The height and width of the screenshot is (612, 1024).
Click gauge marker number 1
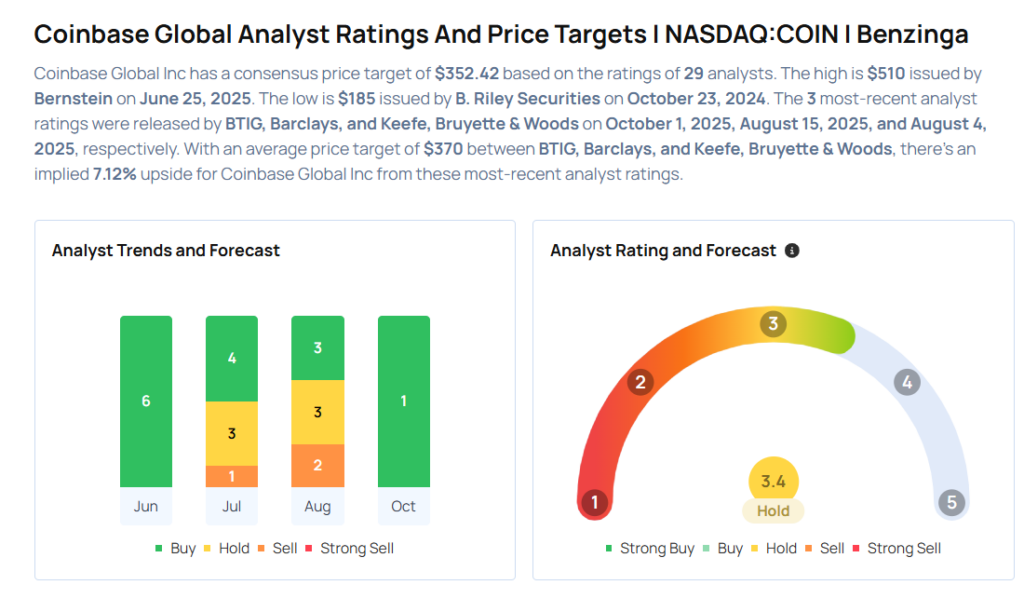[595, 502]
